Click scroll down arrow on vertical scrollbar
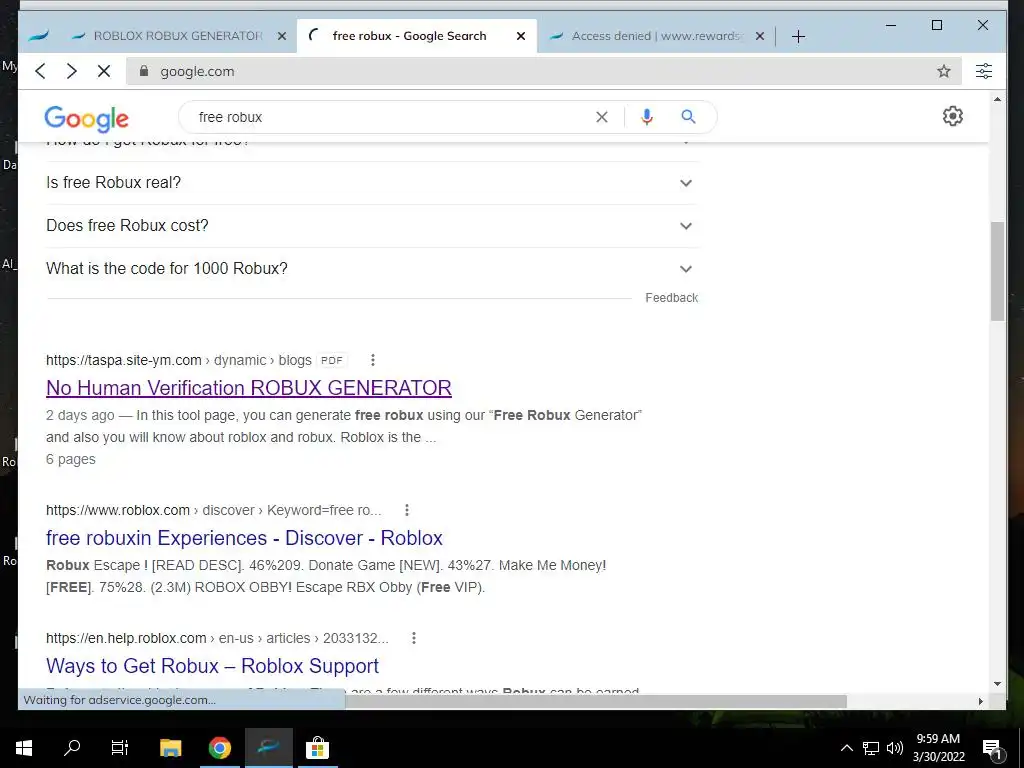Screen dimensions: 1024x768 tap(997, 684)
